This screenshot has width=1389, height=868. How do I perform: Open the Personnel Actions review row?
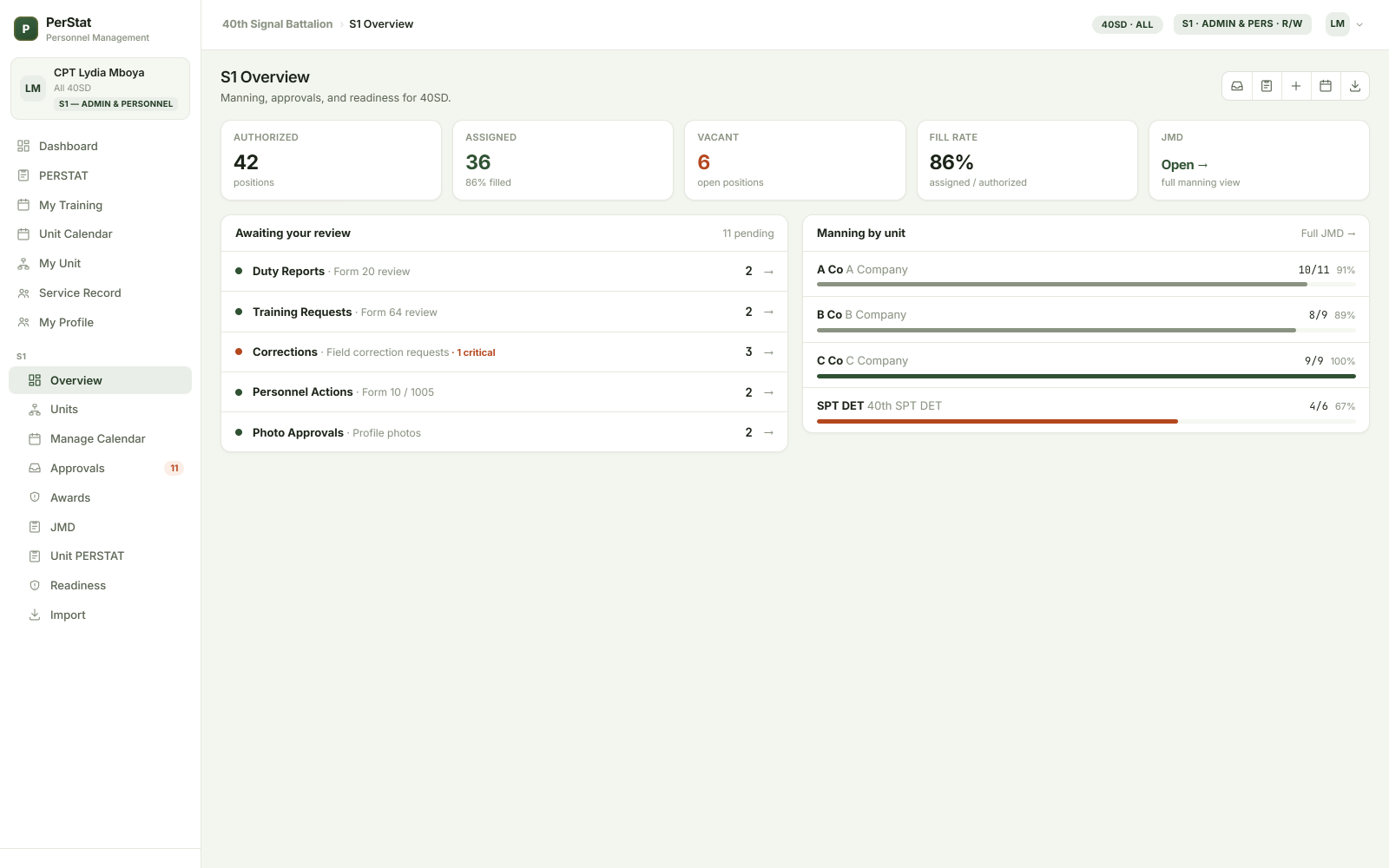click(504, 392)
